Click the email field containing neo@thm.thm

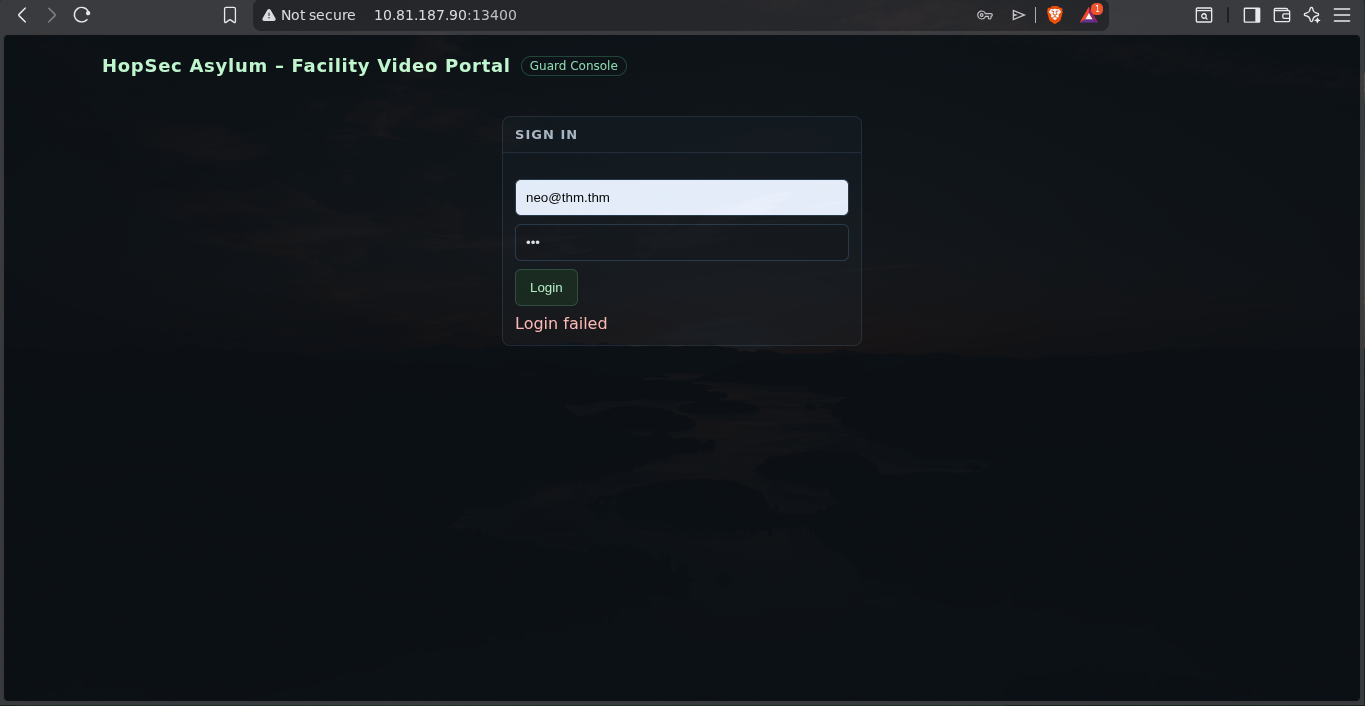pos(681,198)
